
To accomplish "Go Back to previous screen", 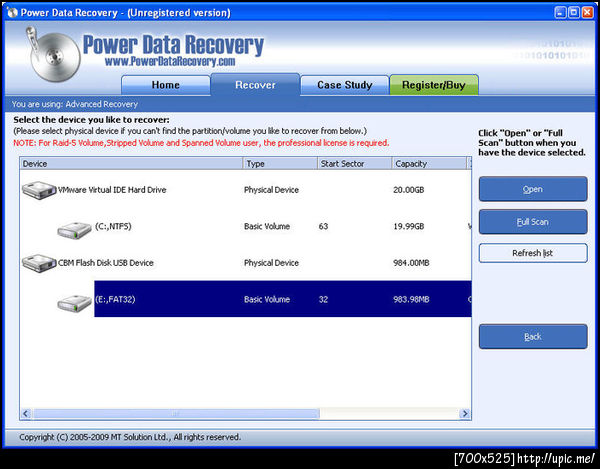I will click(533, 337).
